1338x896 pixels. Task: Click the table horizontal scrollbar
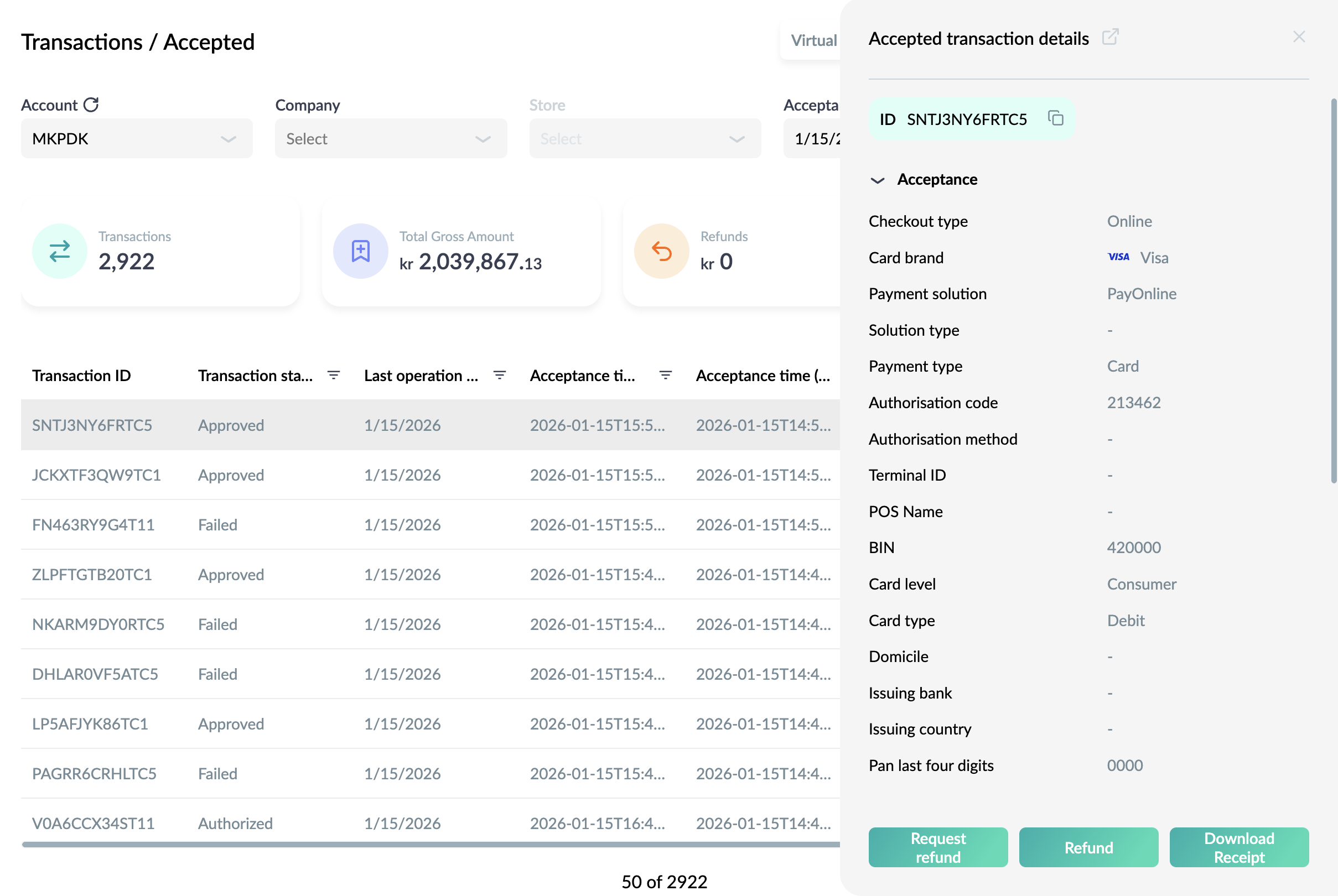(x=431, y=844)
